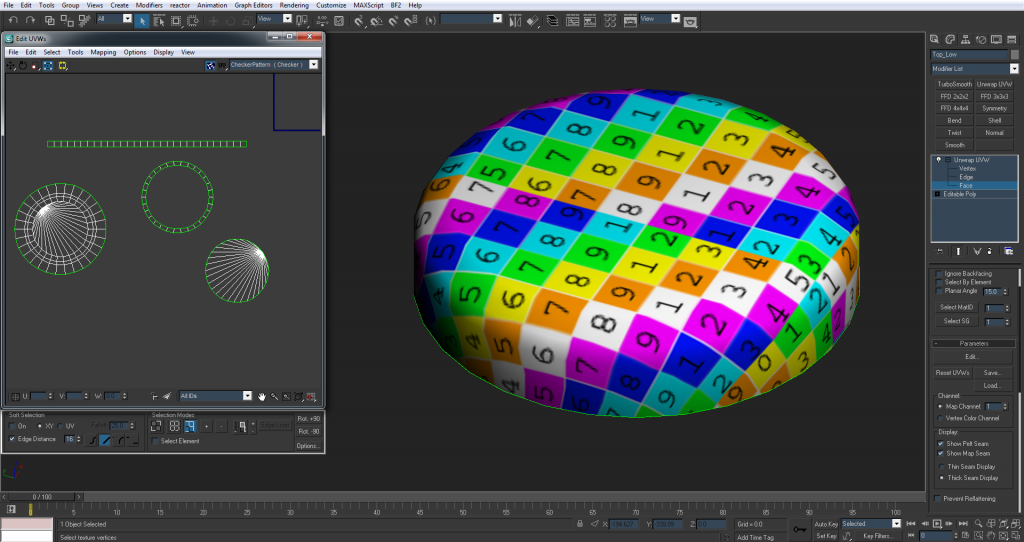Click the Zoom magnifier in Edit UVWs

(273, 396)
